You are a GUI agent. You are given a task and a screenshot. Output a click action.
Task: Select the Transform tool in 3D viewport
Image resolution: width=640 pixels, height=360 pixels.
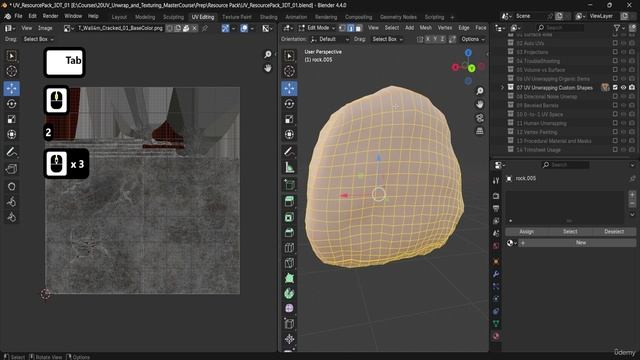pos(289,134)
